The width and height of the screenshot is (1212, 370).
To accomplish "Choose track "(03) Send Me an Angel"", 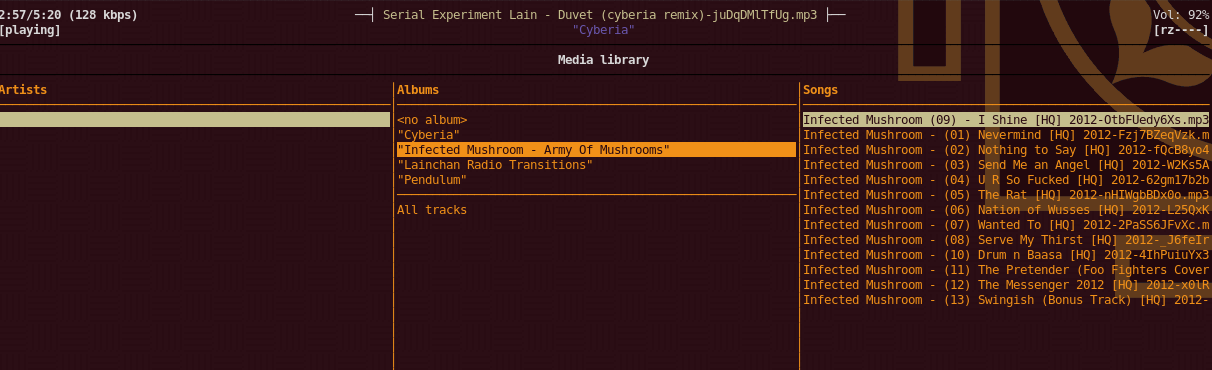I will (1006, 165).
